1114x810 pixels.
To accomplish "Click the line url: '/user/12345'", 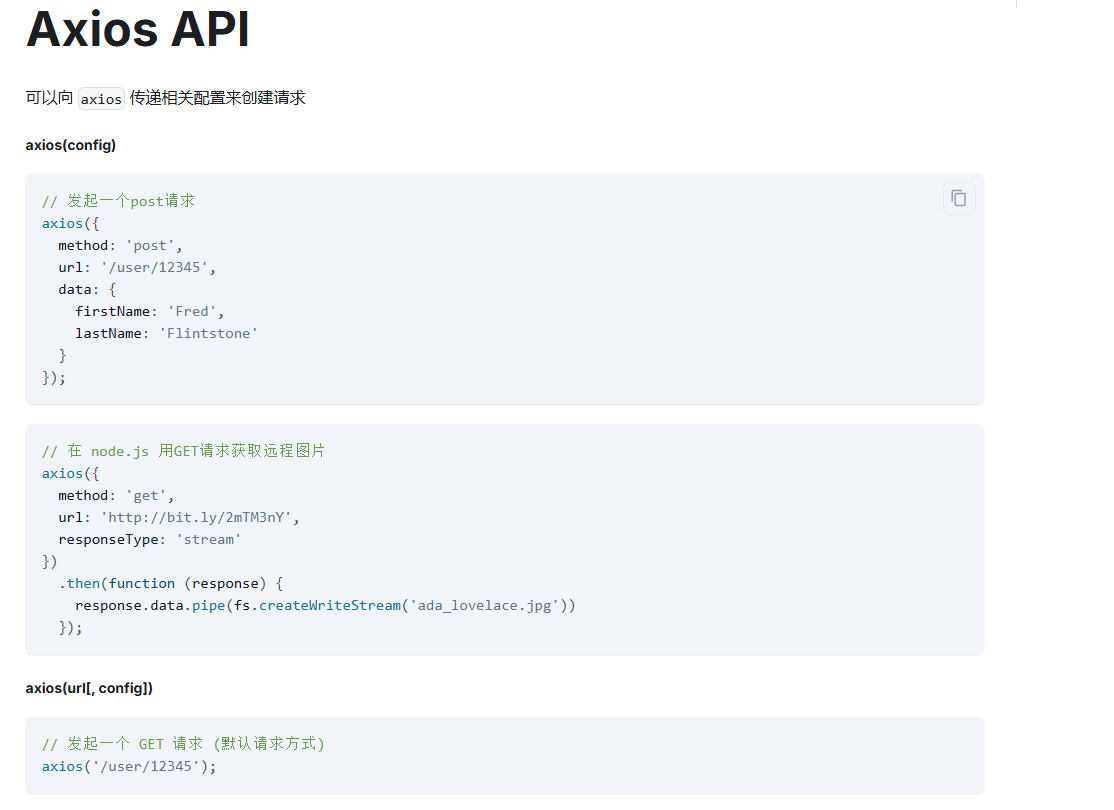I will [x=136, y=267].
